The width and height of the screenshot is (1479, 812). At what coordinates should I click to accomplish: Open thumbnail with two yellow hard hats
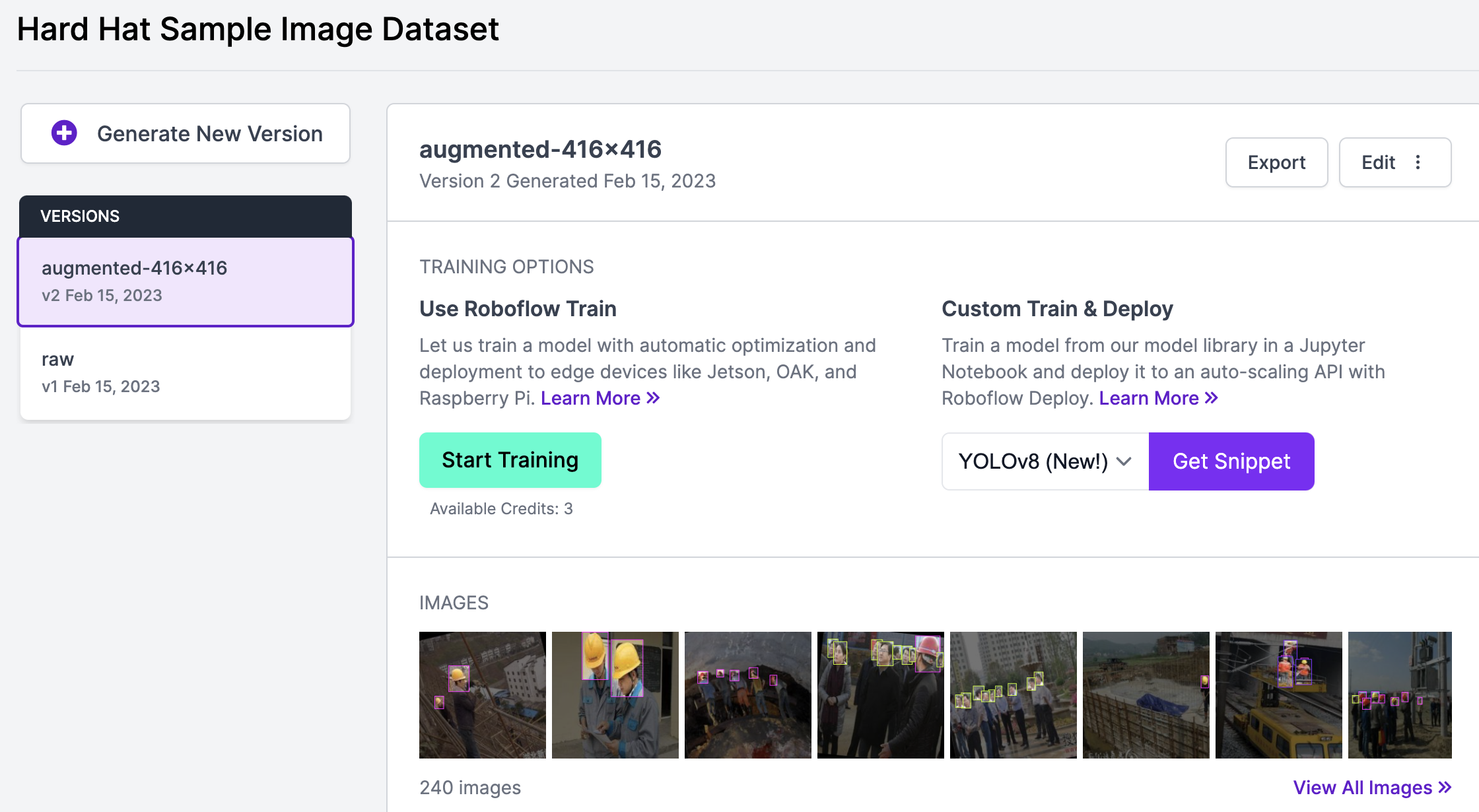tap(615, 694)
